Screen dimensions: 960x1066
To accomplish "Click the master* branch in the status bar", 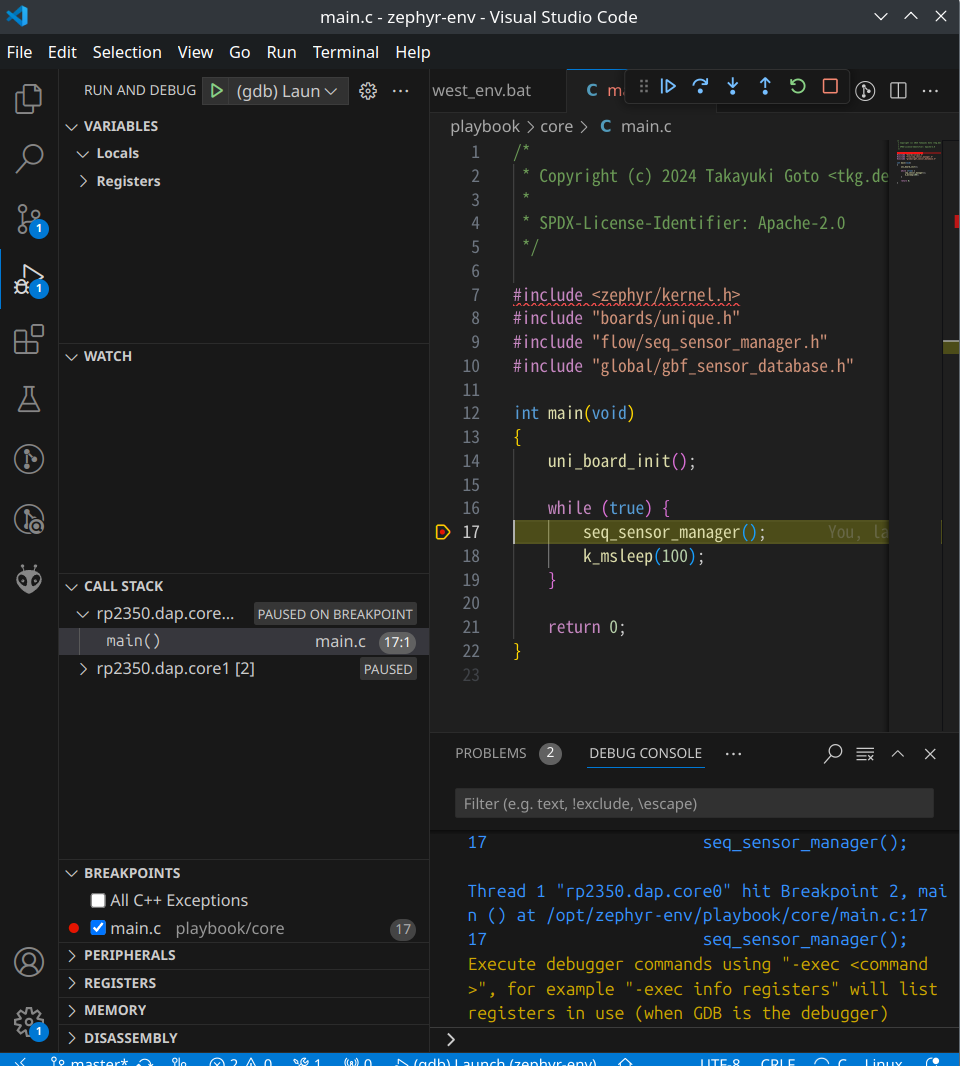I will (x=100, y=1060).
